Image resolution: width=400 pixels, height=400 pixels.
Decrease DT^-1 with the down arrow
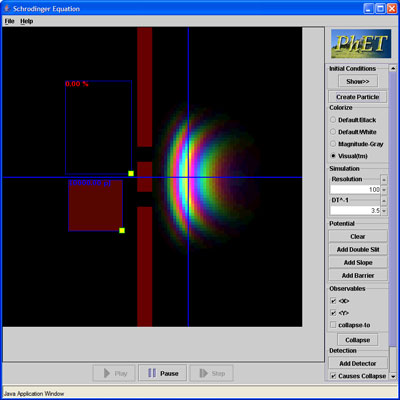pos(384,211)
